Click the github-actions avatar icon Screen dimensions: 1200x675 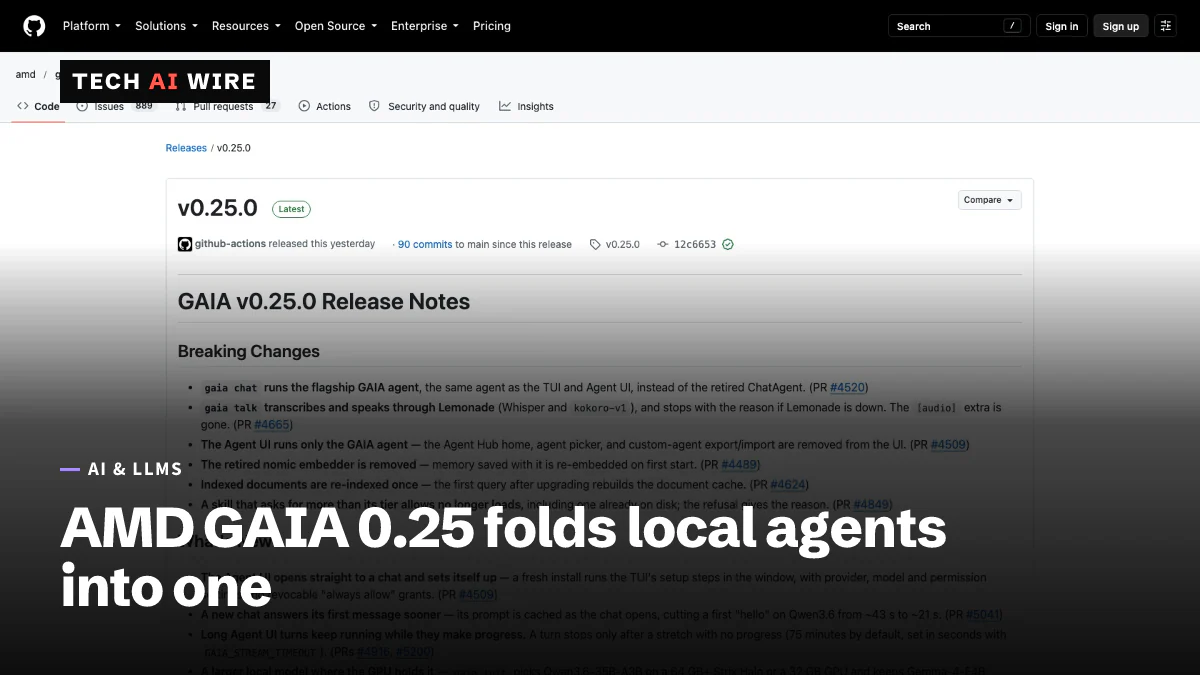pos(185,244)
